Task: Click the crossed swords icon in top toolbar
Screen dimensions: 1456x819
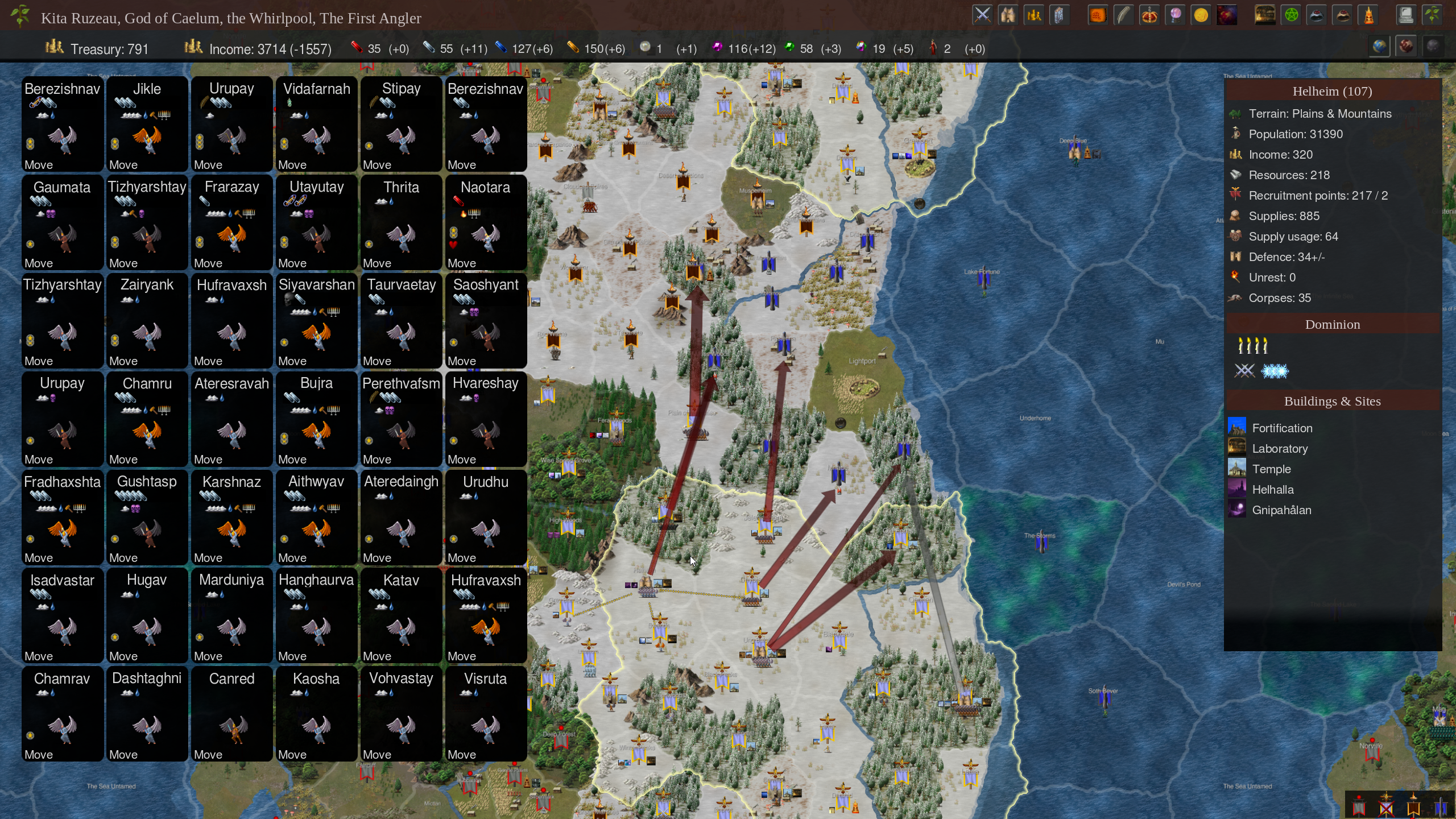Action: [982, 15]
